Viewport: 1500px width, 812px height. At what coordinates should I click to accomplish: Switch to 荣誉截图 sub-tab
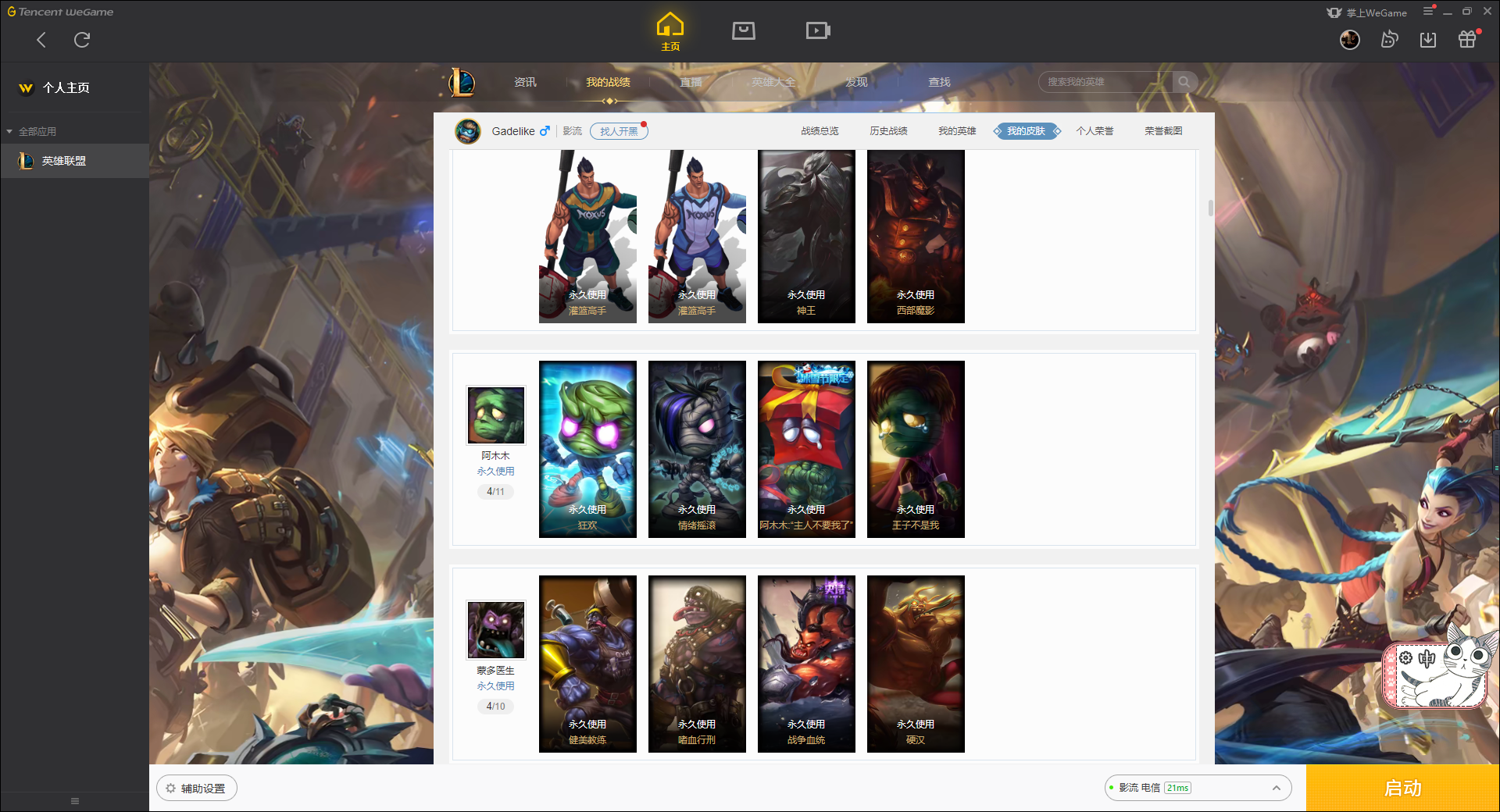(1163, 131)
